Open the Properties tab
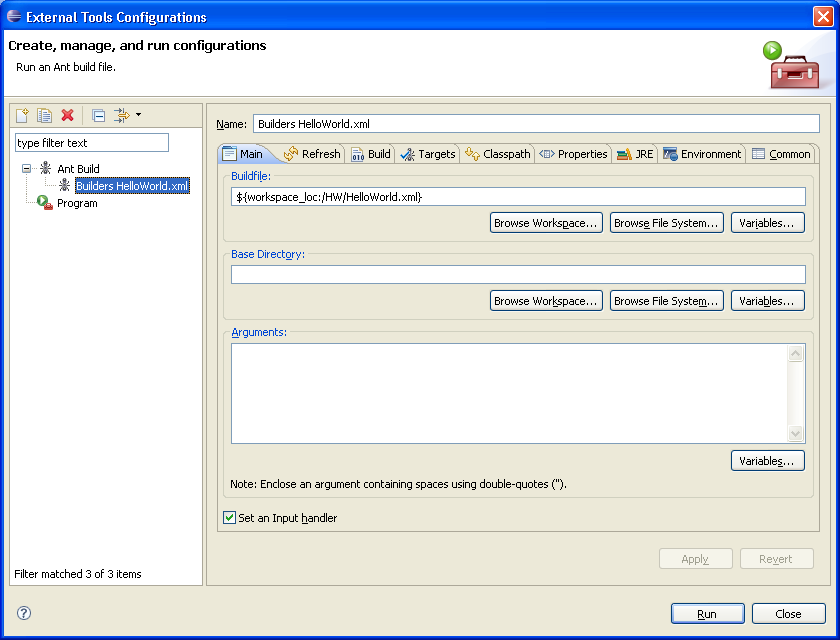This screenshot has height=640, width=840. [573, 154]
